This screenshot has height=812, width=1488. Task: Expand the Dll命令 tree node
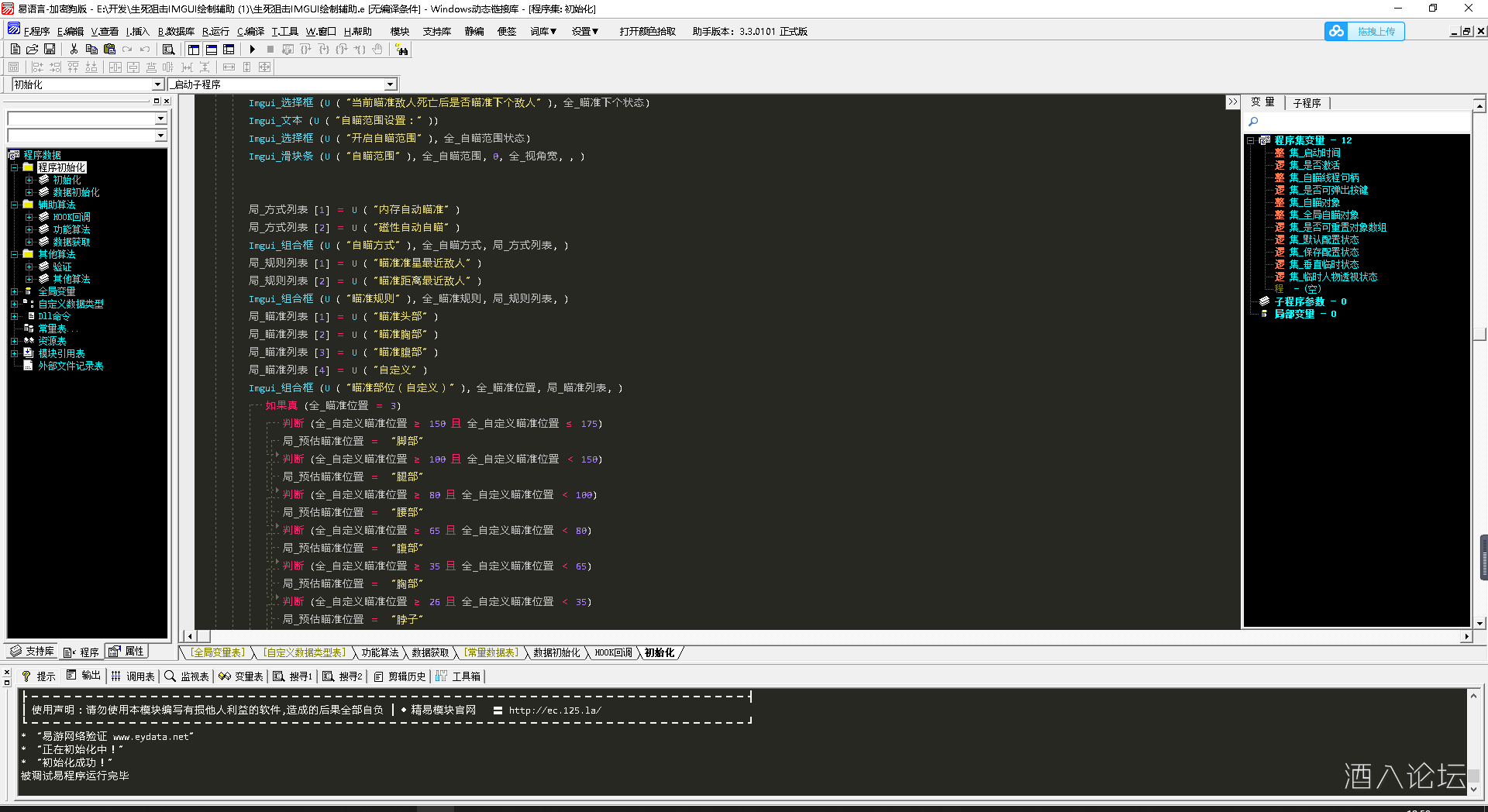click(14, 316)
